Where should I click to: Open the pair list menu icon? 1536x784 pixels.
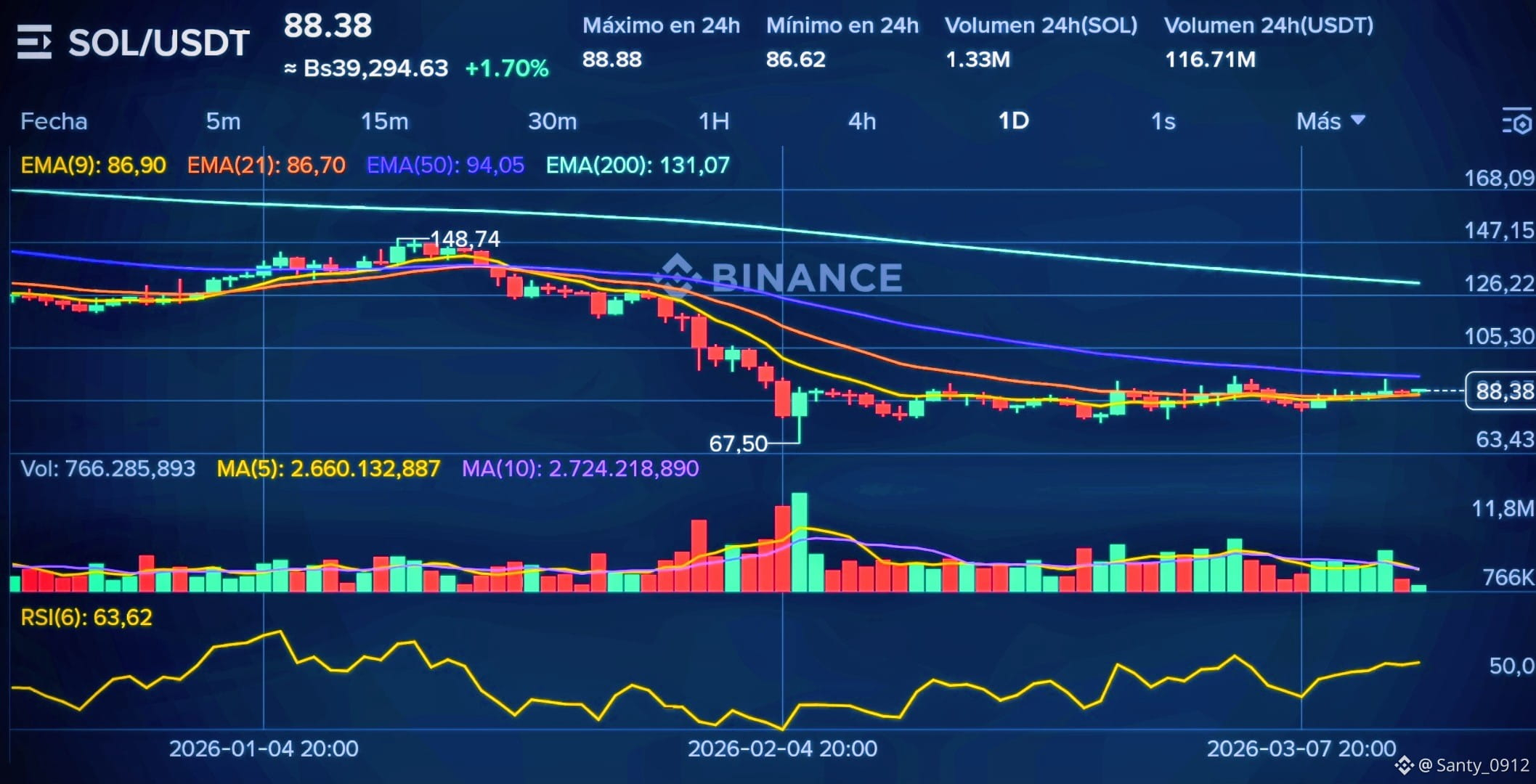34,42
